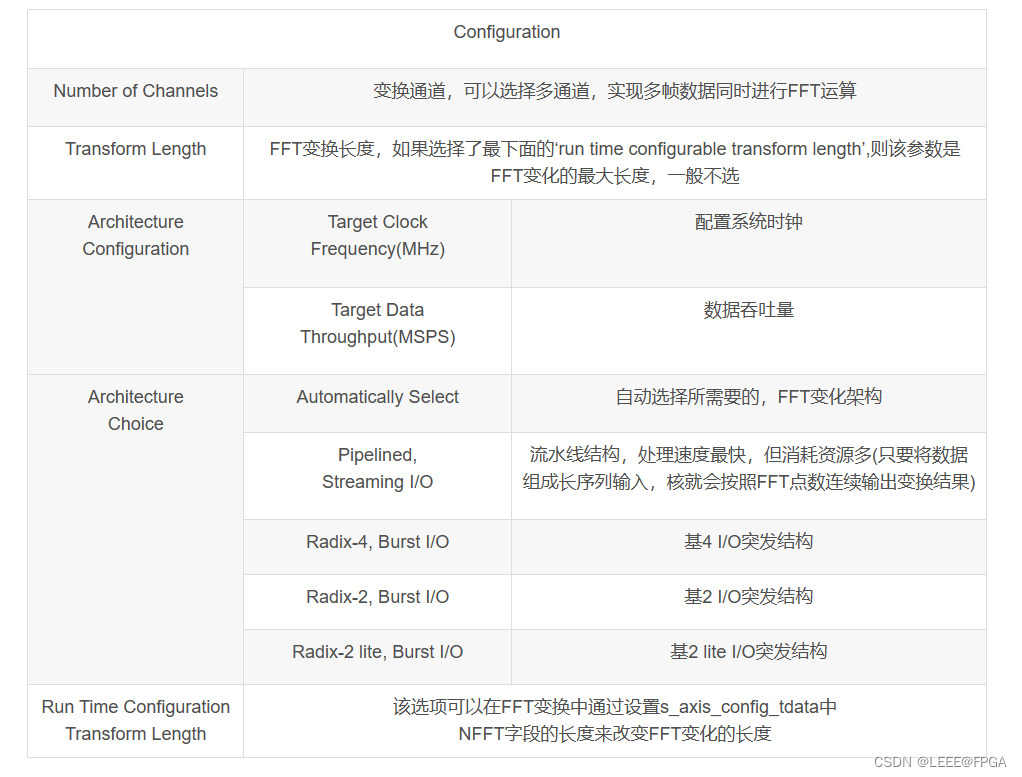Select the Radix-2 lite, Burst I/O cell
This screenshot has height=777, width=1022.
tap(377, 651)
